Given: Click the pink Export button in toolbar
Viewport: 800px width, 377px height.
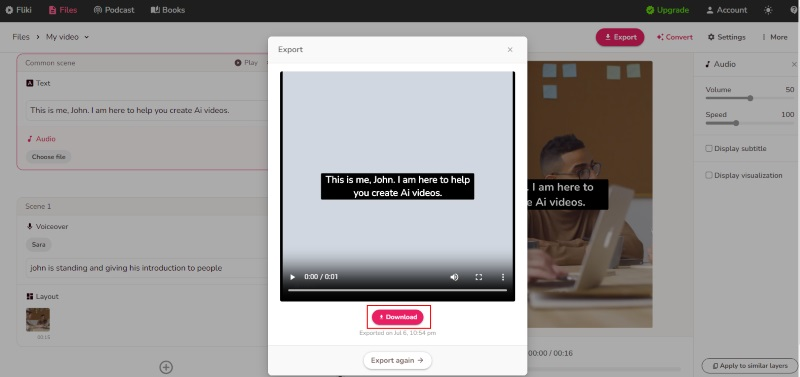Looking at the screenshot, I should click(x=620, y=37).
